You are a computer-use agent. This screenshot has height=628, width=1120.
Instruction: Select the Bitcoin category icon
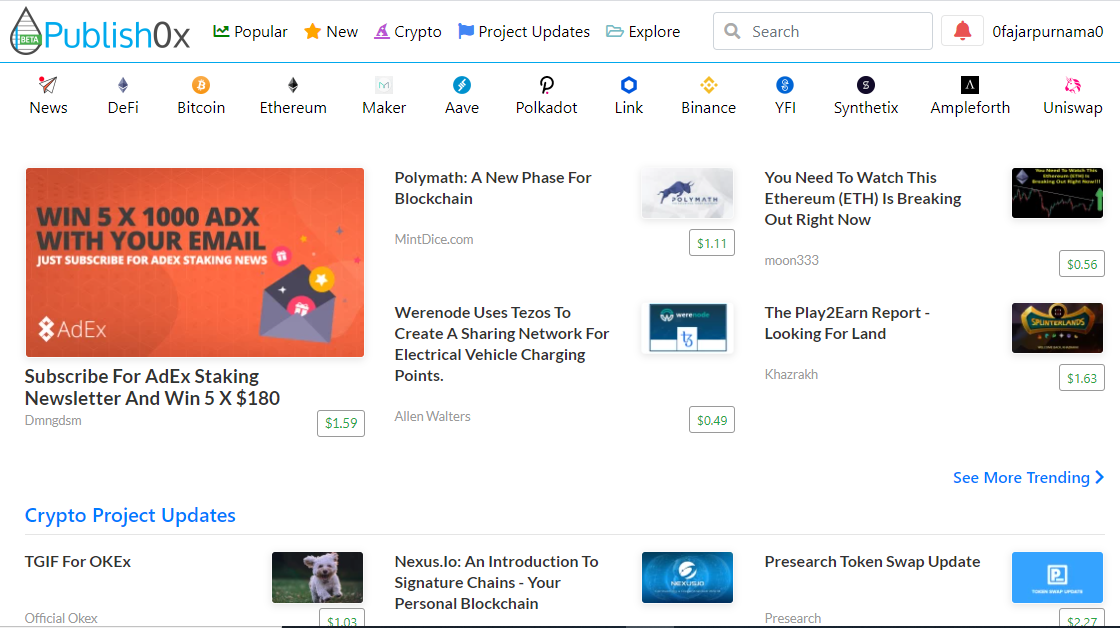201,85
